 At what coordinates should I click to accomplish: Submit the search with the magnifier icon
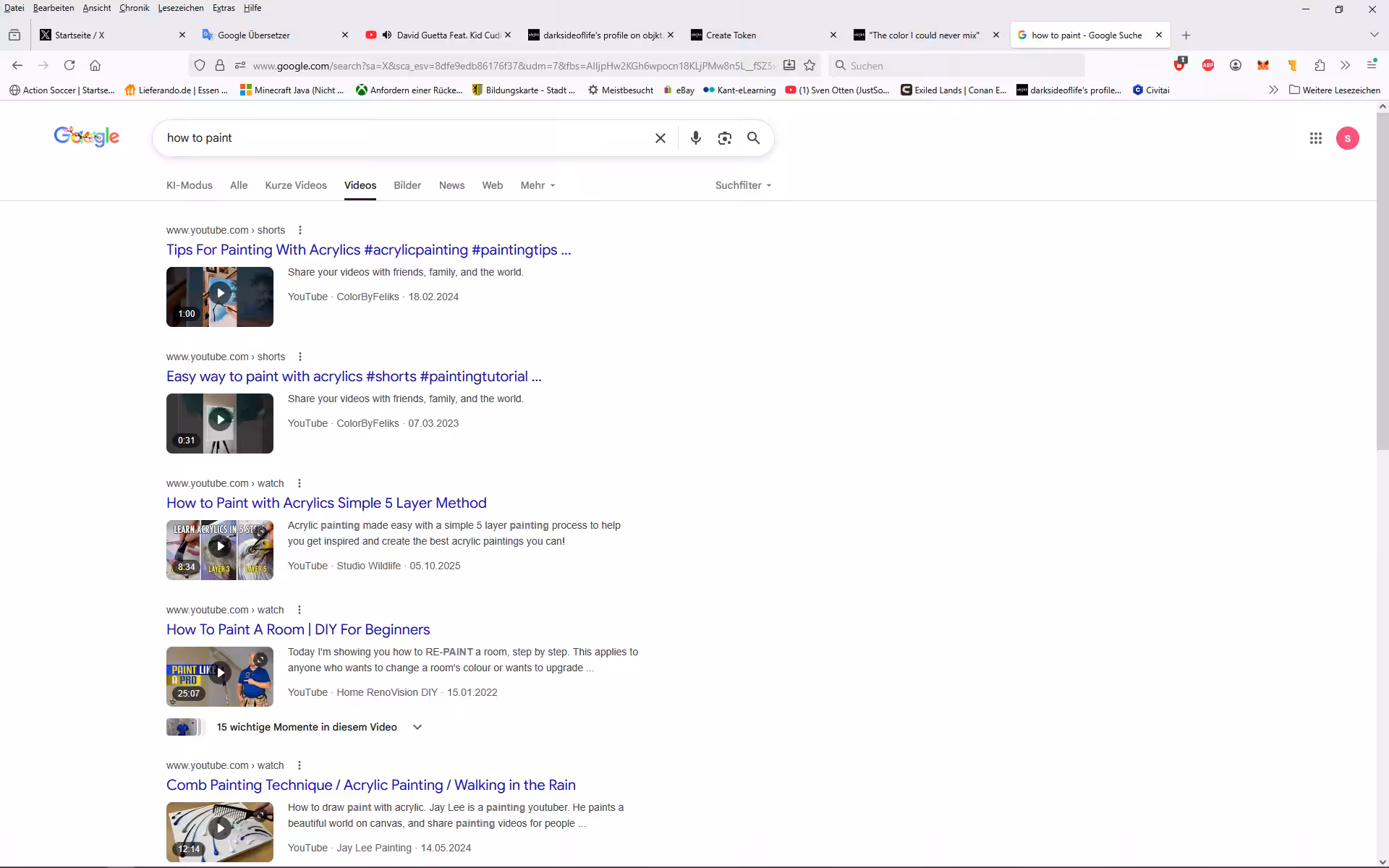[x=754, y=138]
